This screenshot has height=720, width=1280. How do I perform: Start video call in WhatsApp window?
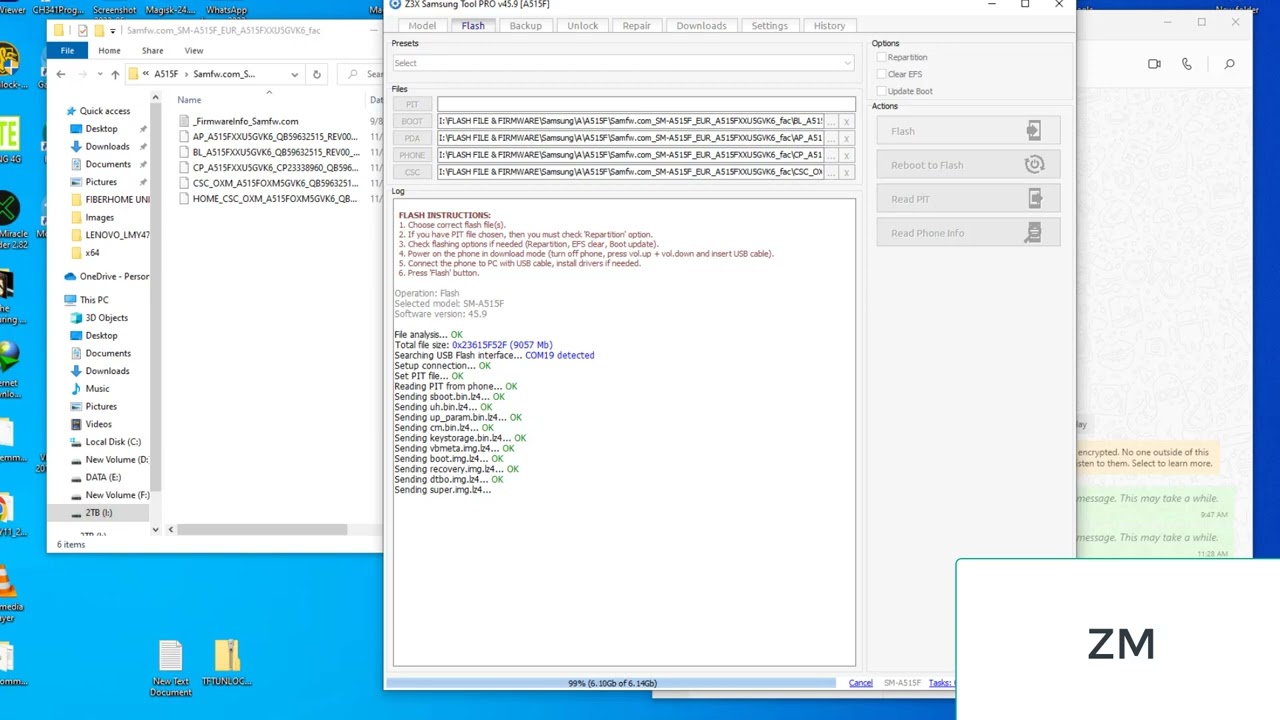(x=1154, y=64)
